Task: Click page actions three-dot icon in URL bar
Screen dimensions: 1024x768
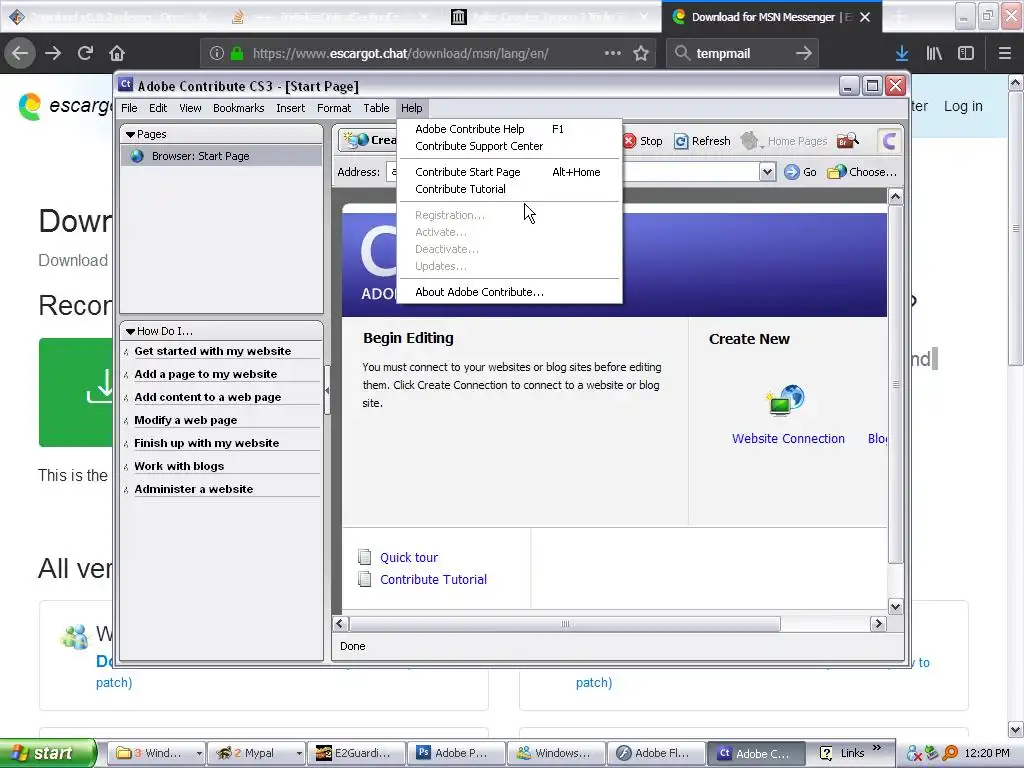Action: (x=613, y=53)
